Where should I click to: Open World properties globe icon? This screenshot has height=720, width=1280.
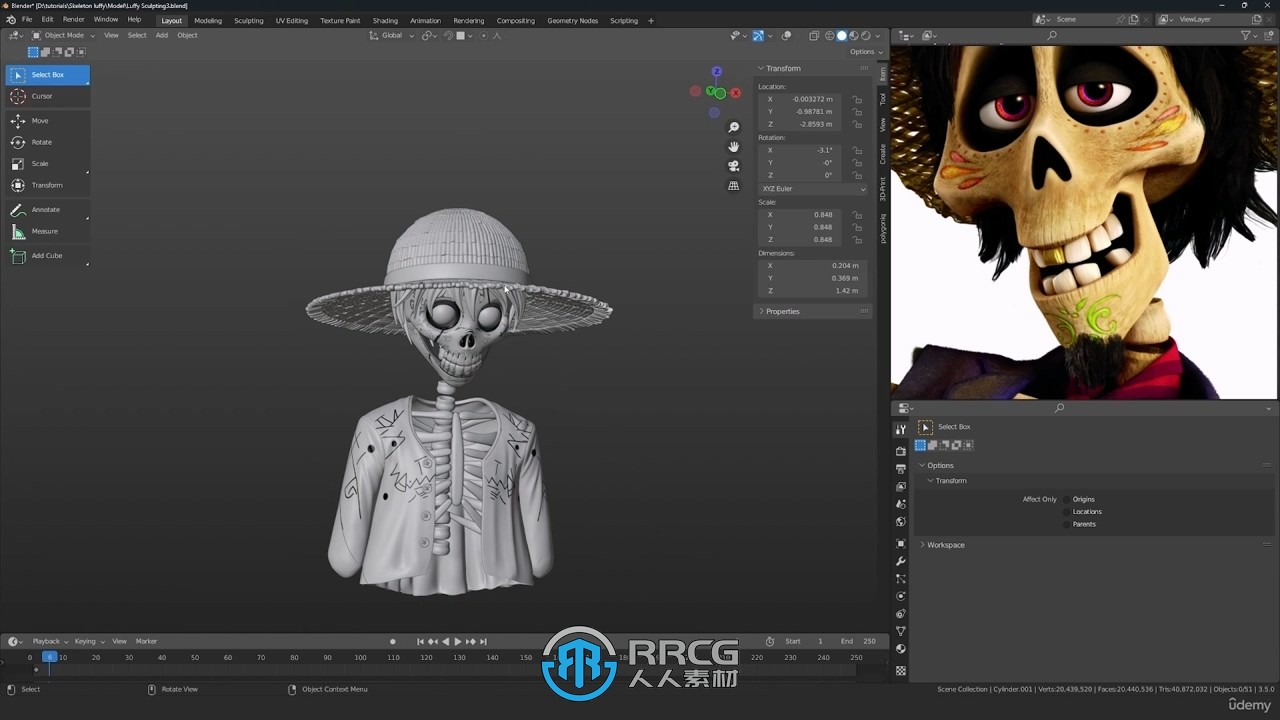coord(901,522)
